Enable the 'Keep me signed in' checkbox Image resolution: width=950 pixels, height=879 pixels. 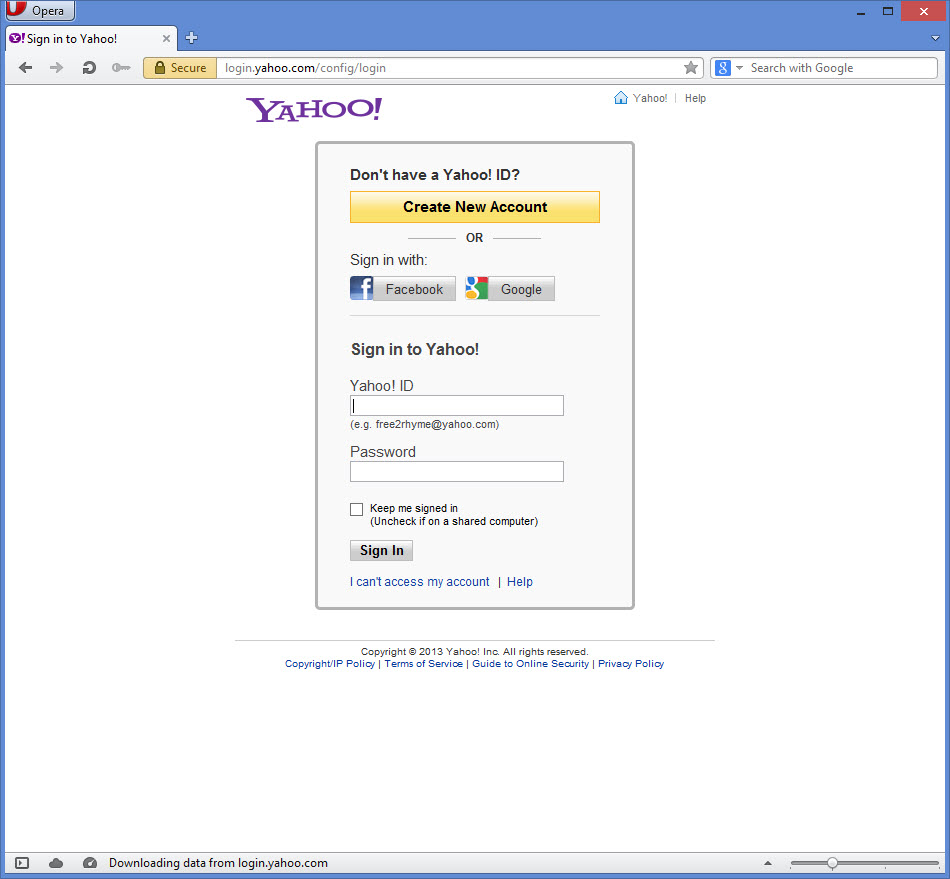tap(356, 509)
